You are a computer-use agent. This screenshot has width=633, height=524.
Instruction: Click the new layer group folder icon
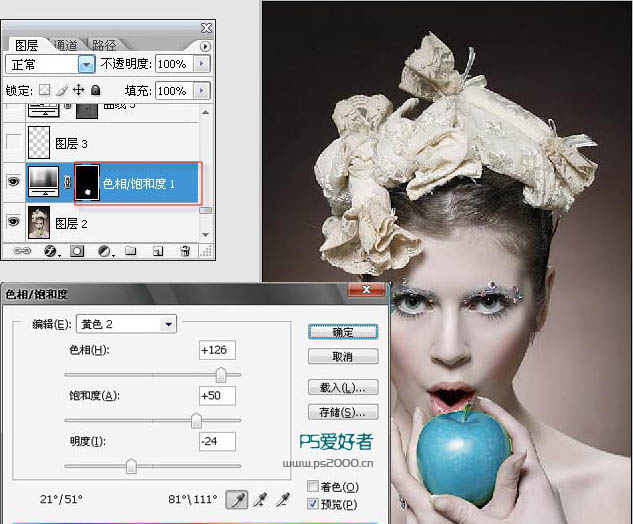[x=131, y=252]
